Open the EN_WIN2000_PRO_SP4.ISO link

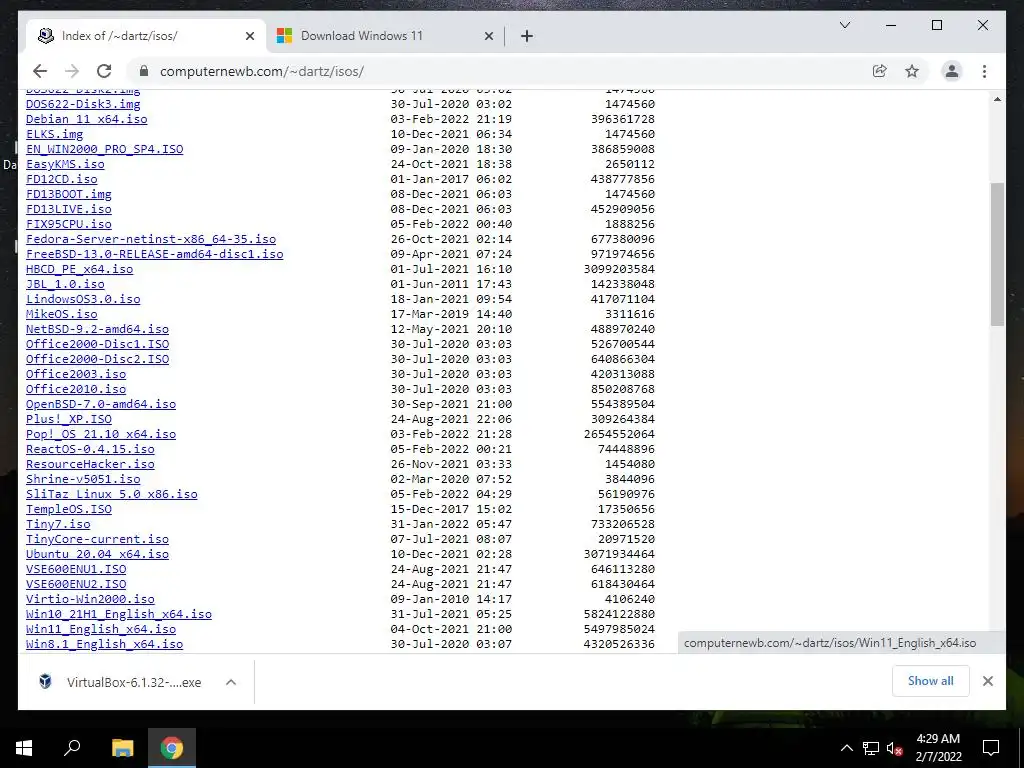104,149
